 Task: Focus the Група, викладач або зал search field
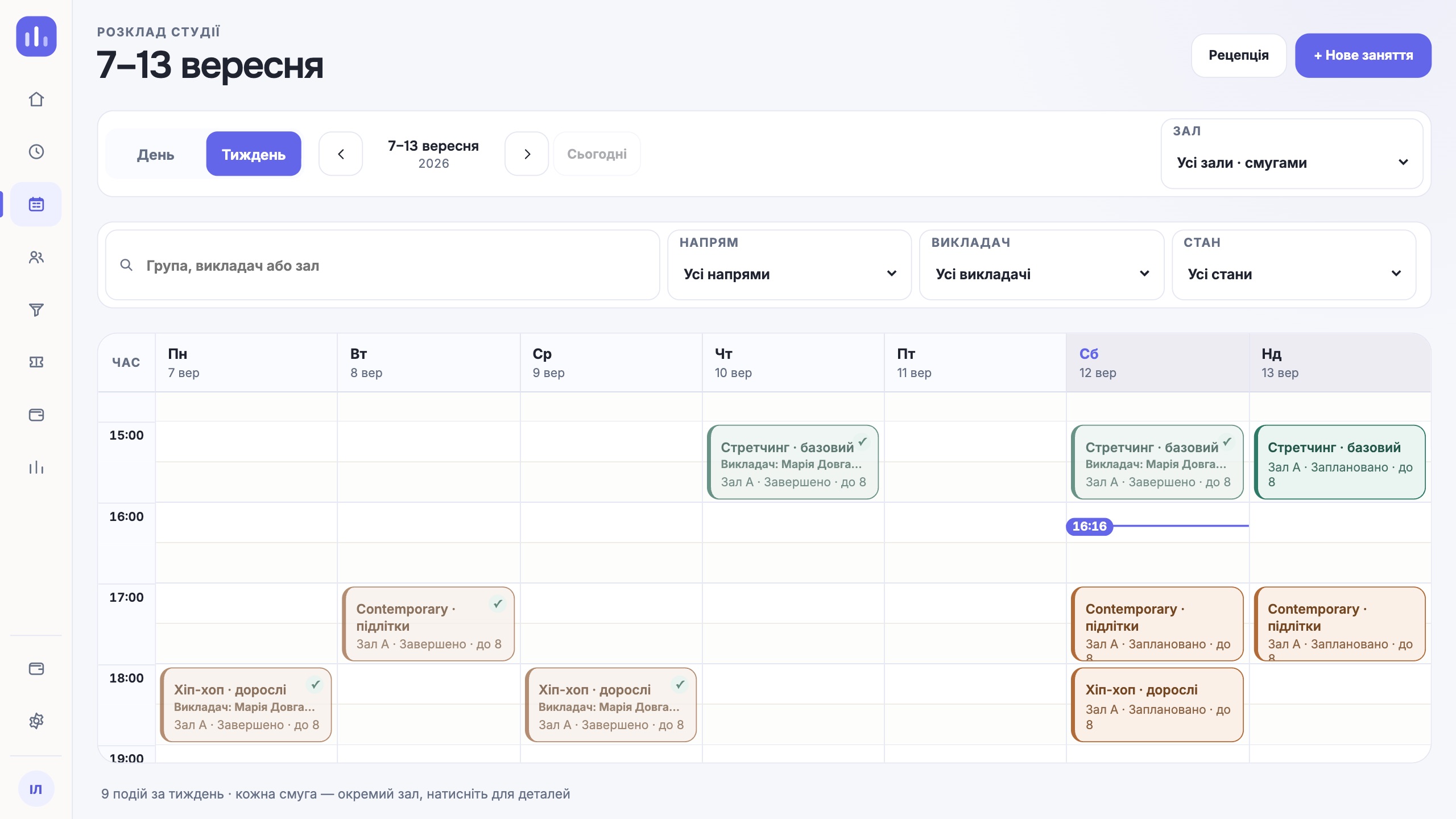point(383,265)
